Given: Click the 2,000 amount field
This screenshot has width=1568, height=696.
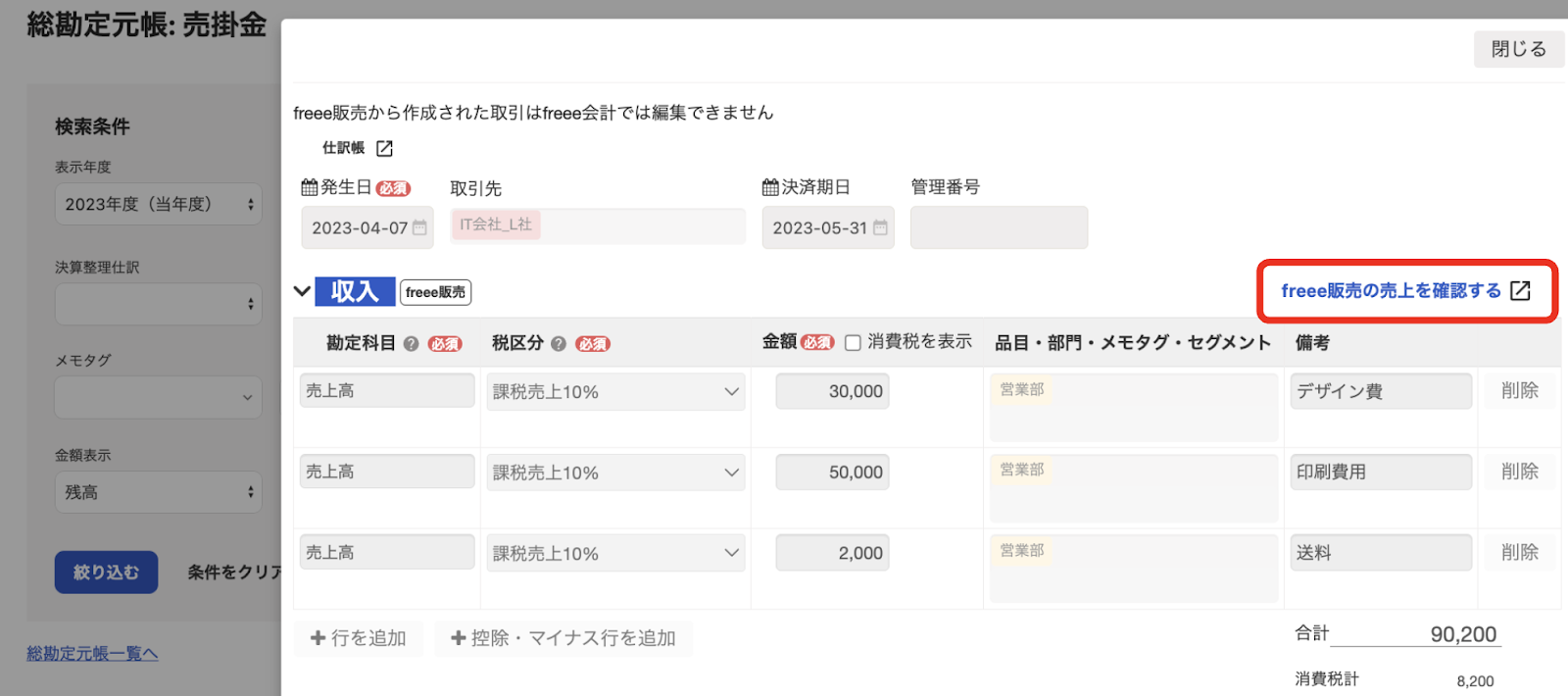Looking at the screenshot, I should (832, 553).
